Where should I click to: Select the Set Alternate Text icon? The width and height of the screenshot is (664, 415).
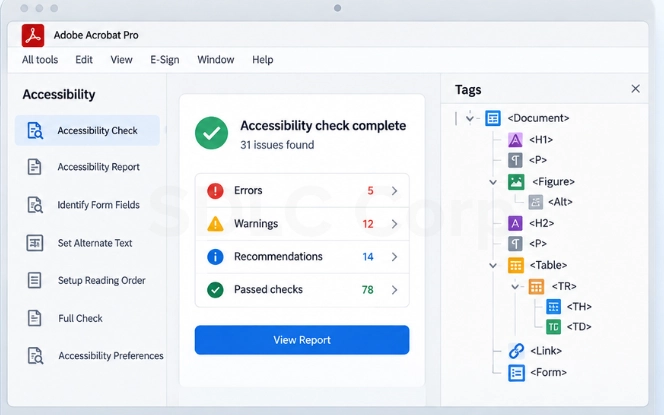[x=35, y=243]
